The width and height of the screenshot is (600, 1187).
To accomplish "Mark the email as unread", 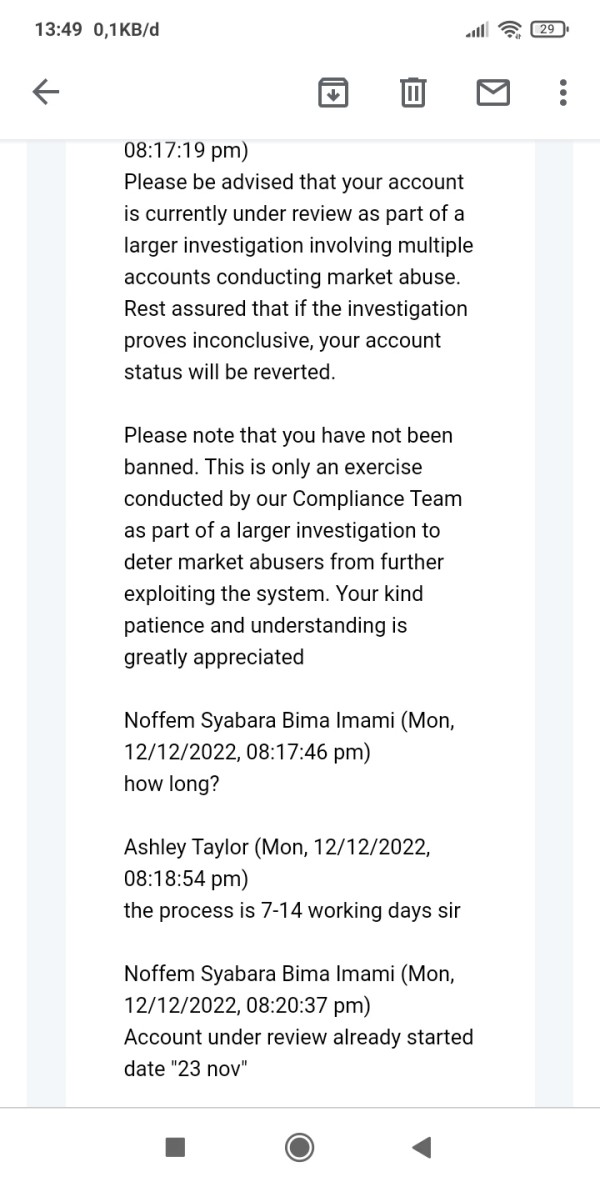I will (x=491, y=93).
